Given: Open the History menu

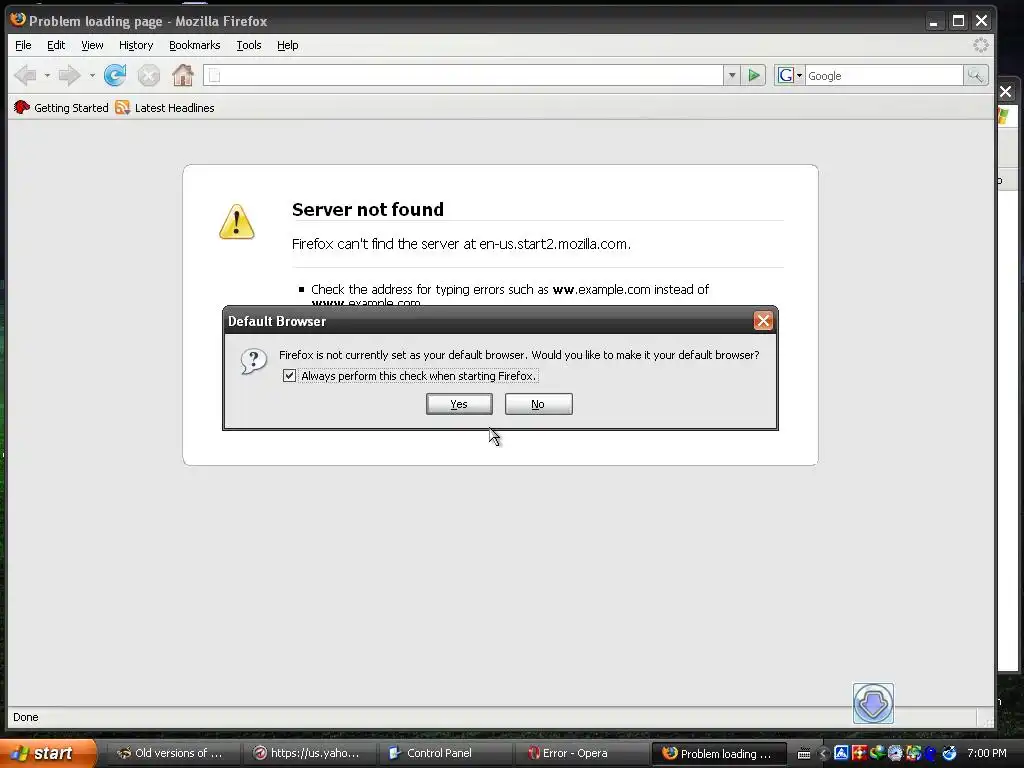Looking at the screenshot, I should [136, 45].
